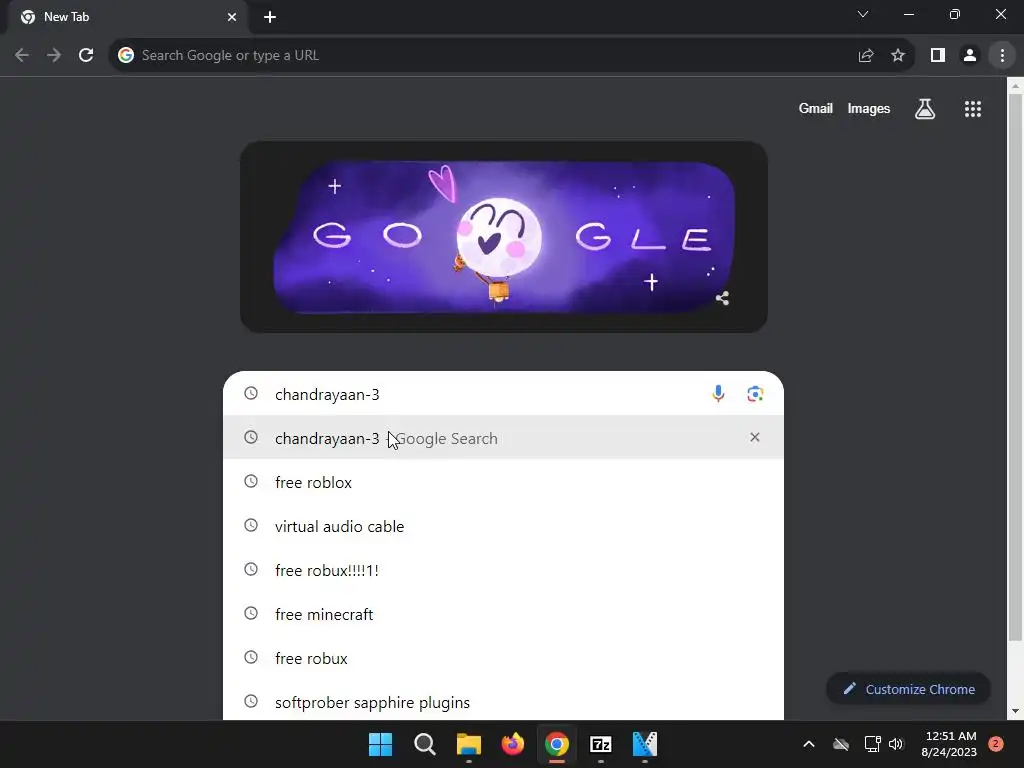Open the Windows Start menu
1024x768 pixels.
click(380, 744)
